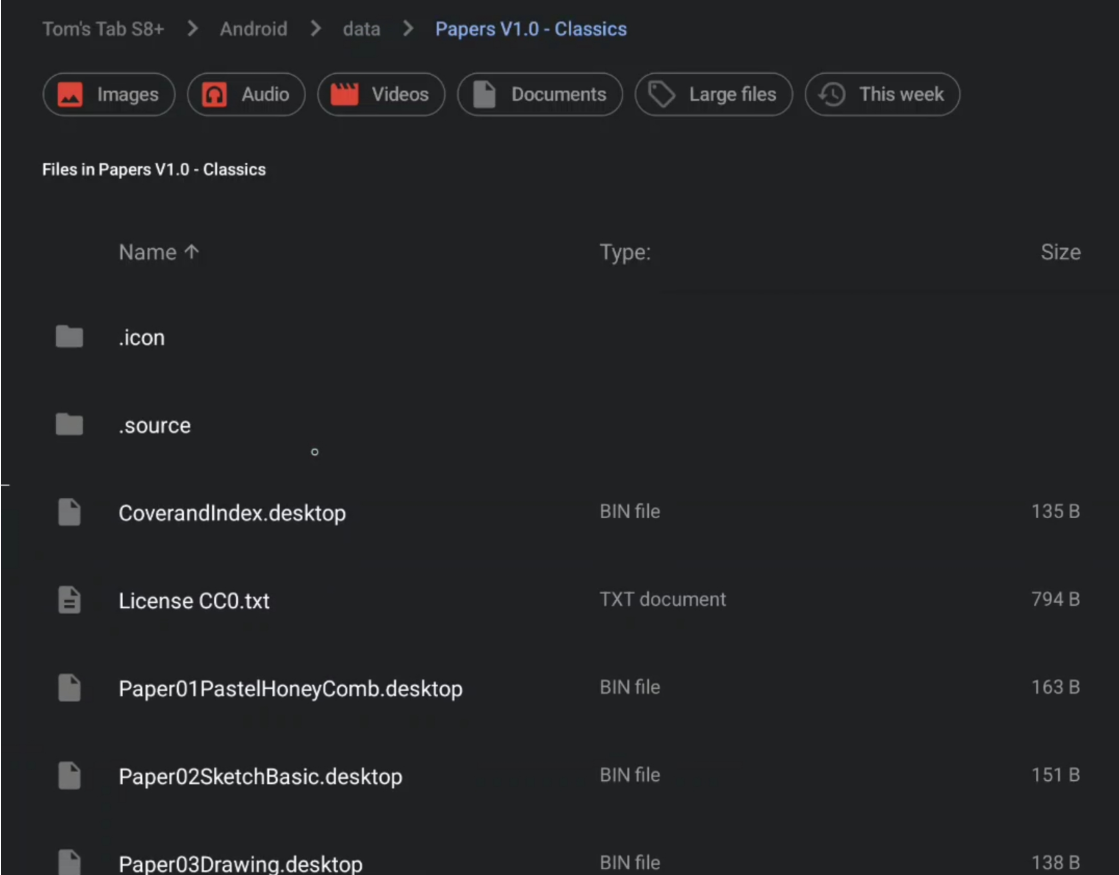Select the Paper03Drawing.desktop file
The height and width of the screenshot is (875, 1119).
coord(240,863)
